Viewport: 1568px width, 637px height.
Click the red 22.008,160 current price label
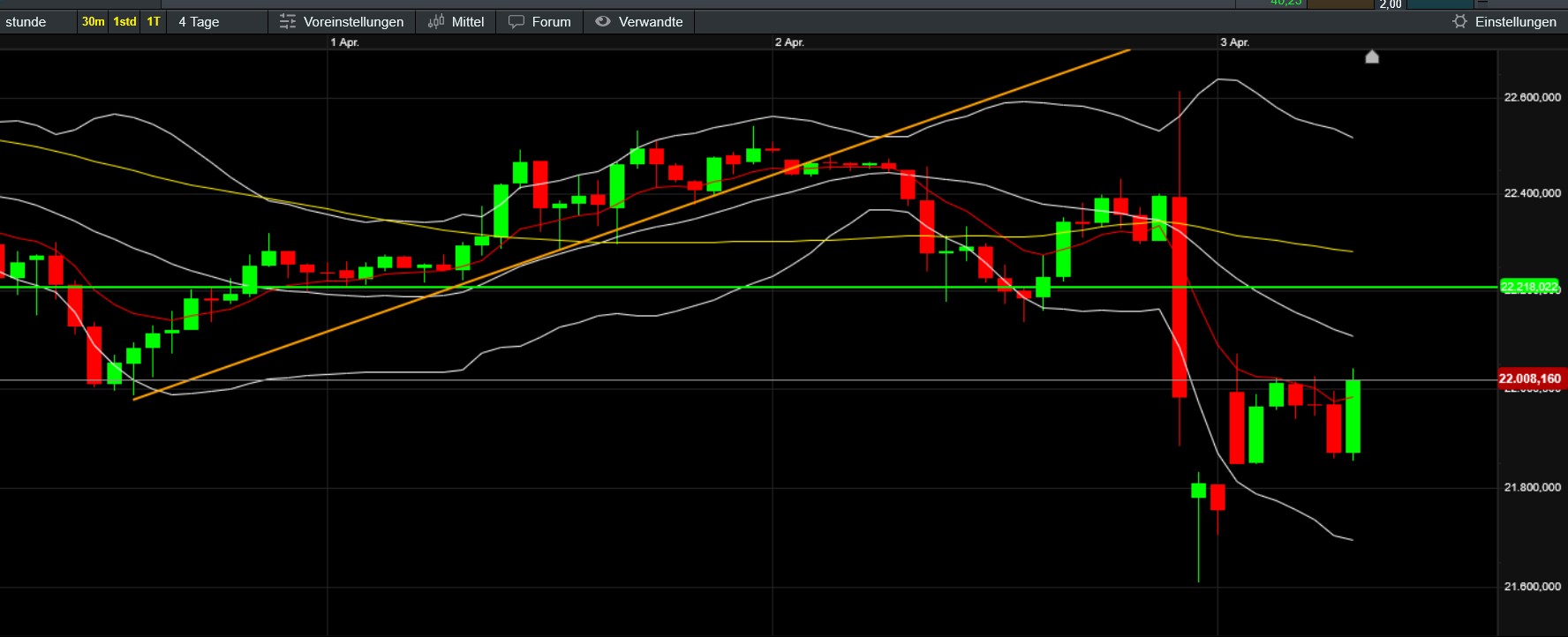point(1530,379)
